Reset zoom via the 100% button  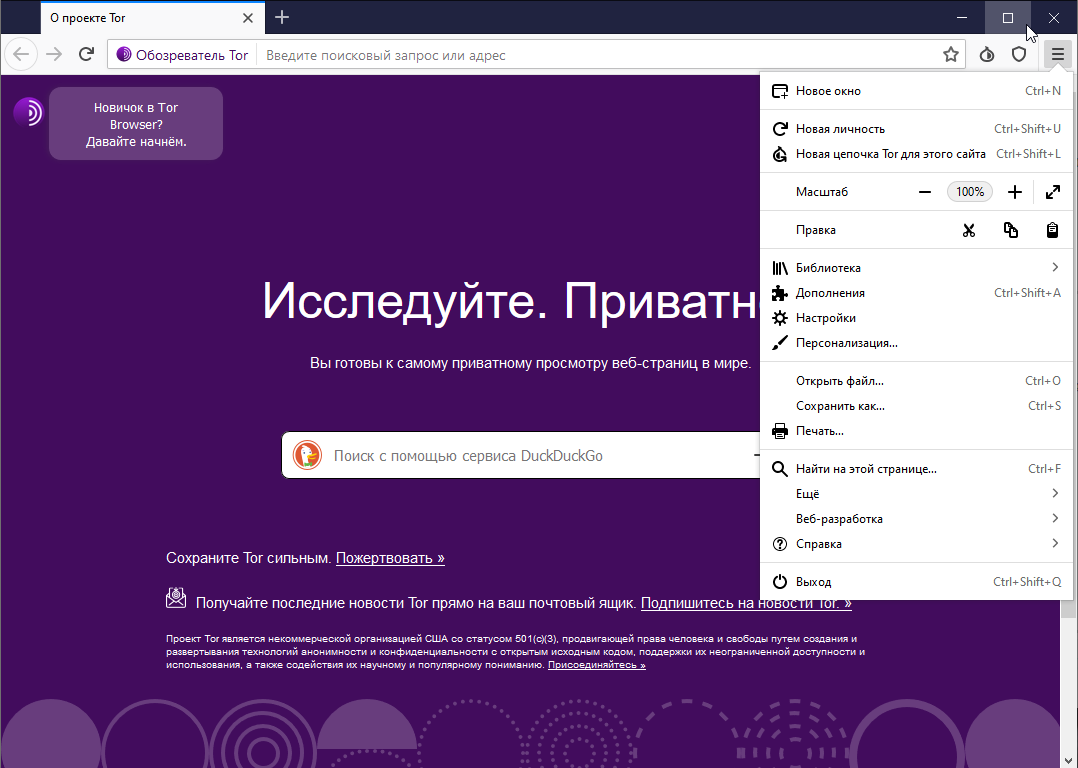click(x=969, y=192)
